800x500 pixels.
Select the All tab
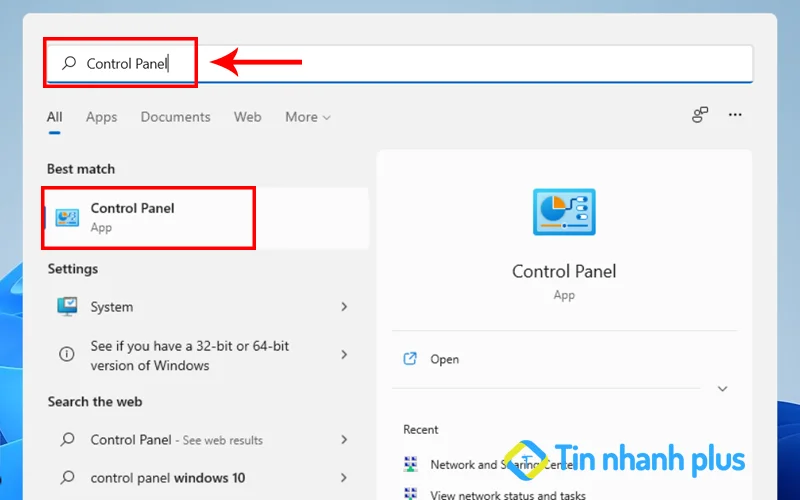[x=55, y=117]
